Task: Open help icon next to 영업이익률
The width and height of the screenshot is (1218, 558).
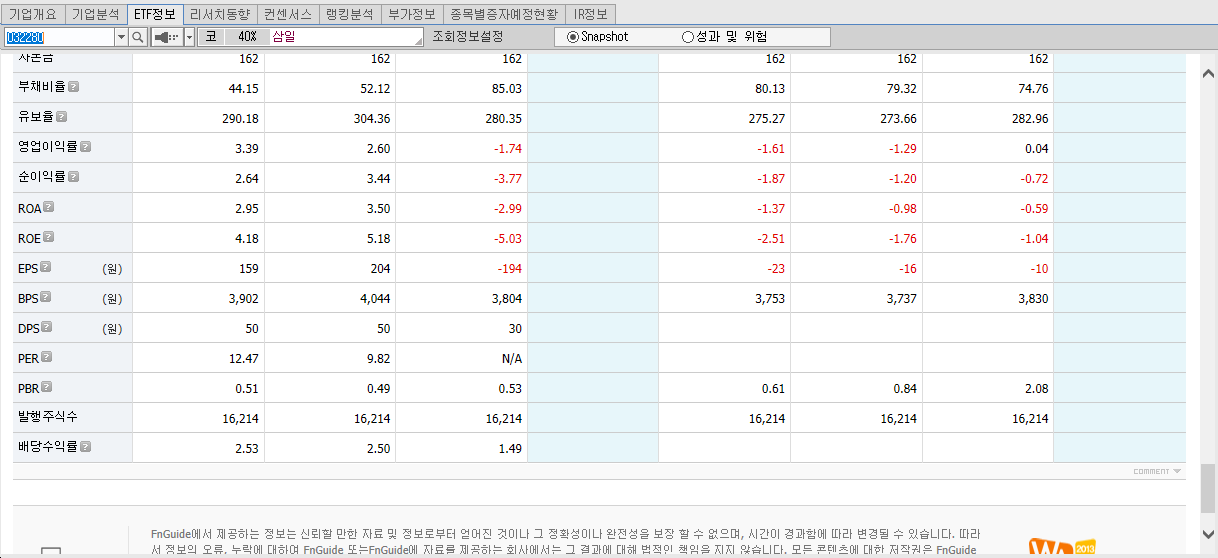Action: [85, 147]
